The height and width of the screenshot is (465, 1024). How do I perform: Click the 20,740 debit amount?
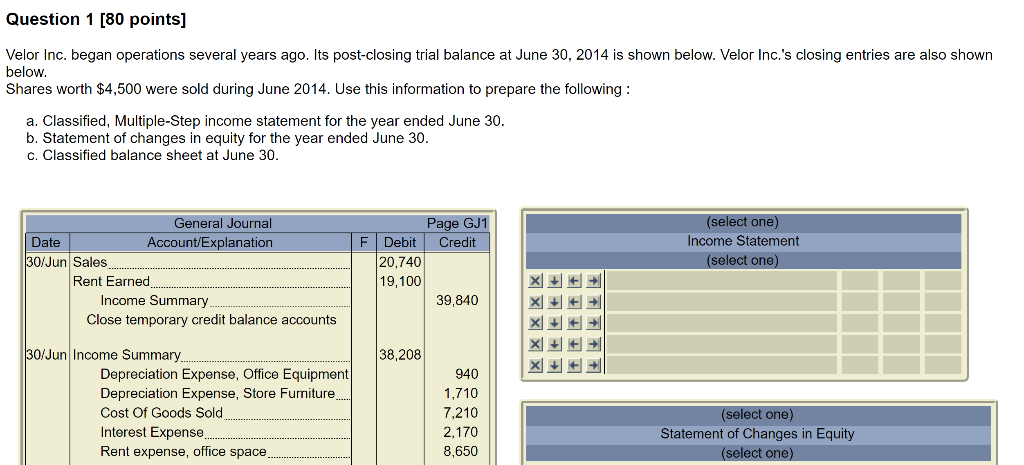pyautogui.click(x=400, y=263)
